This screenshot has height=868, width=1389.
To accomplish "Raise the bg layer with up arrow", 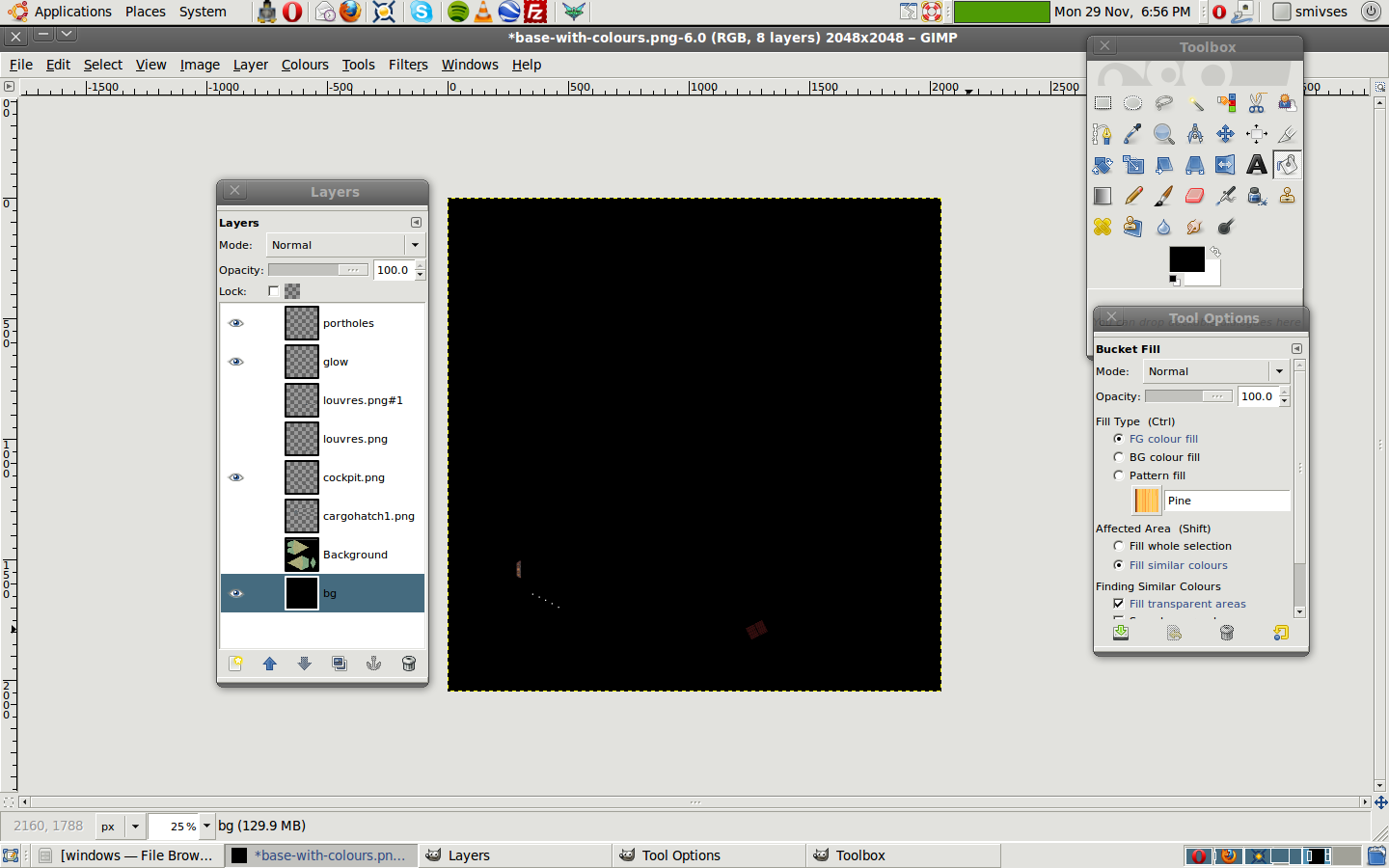I will (x=270, y=664).
